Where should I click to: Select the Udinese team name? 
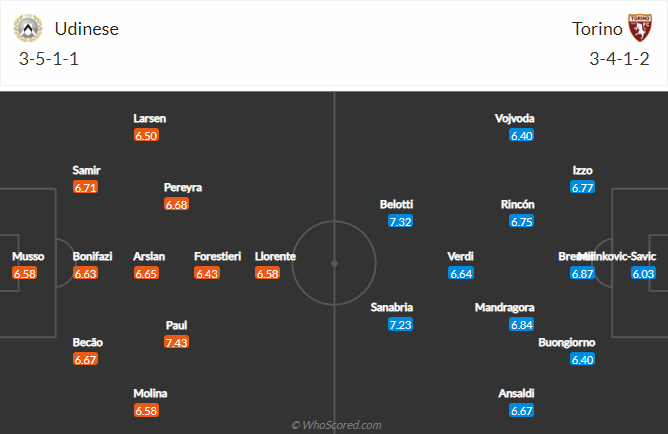[x=85, y=29]
